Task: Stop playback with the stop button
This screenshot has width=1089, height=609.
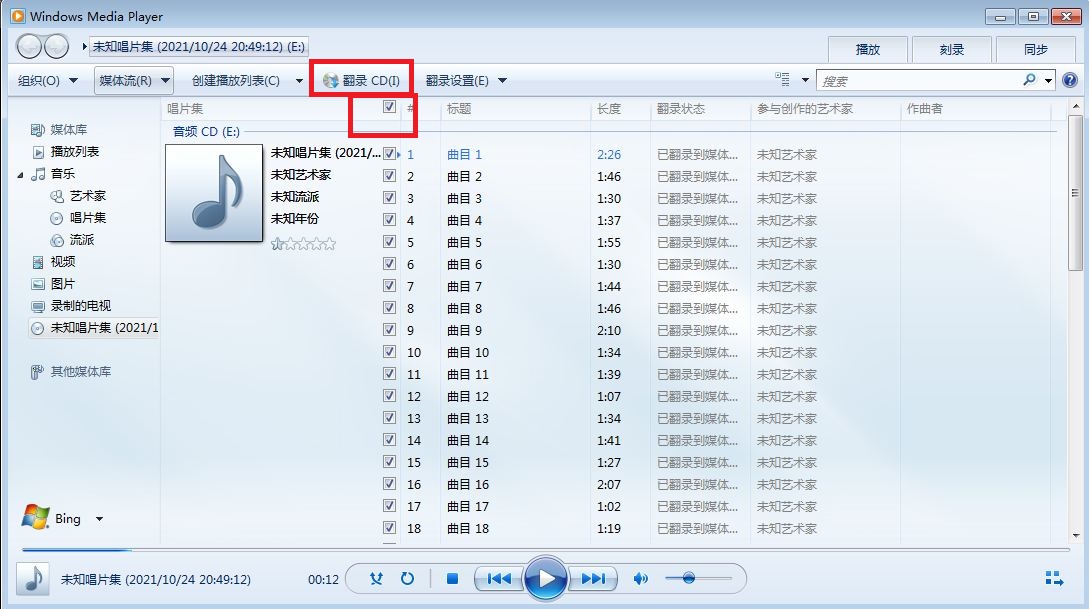Action: click(x=452, y=578)
